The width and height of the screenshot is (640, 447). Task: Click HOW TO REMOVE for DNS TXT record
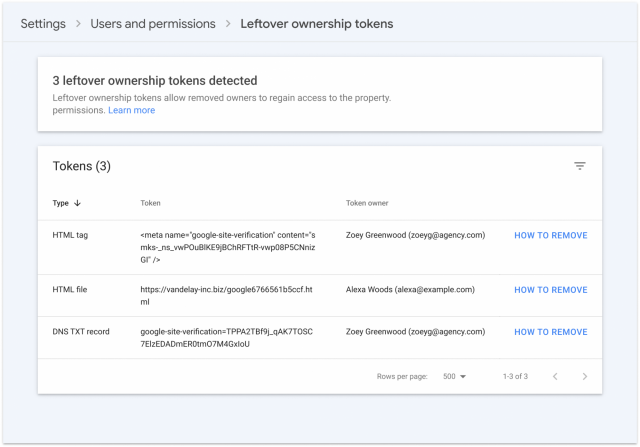(x=550, y=332)
